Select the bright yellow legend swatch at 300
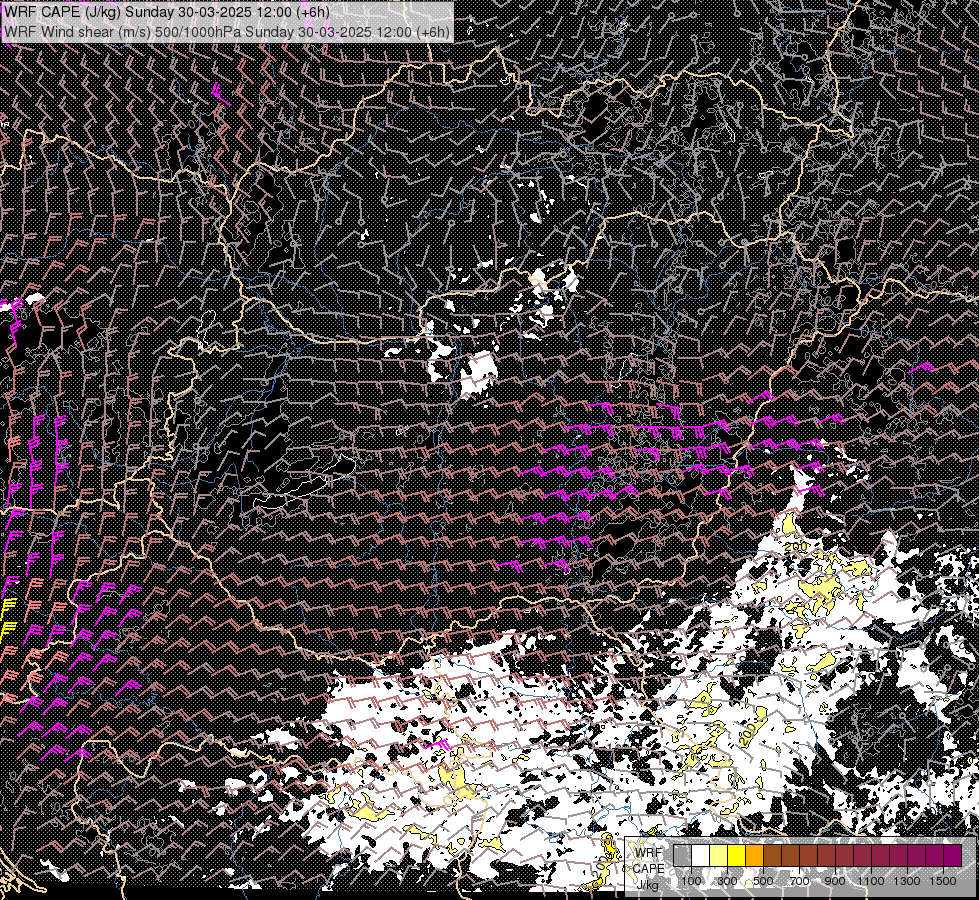Screen dimensions: 979x900 [737, 855]
